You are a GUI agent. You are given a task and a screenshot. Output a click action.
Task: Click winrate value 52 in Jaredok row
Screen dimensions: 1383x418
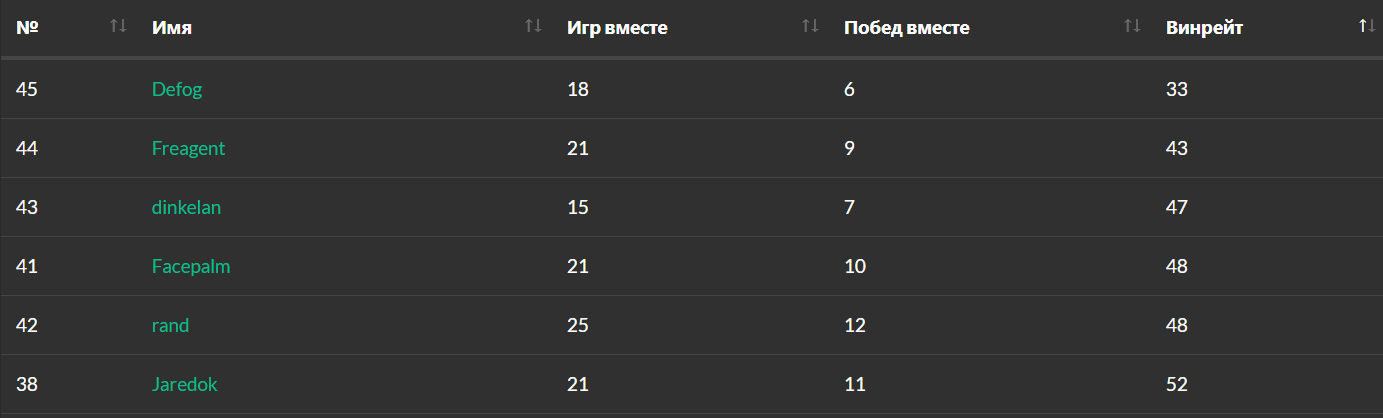click(x=1176, y=385)
